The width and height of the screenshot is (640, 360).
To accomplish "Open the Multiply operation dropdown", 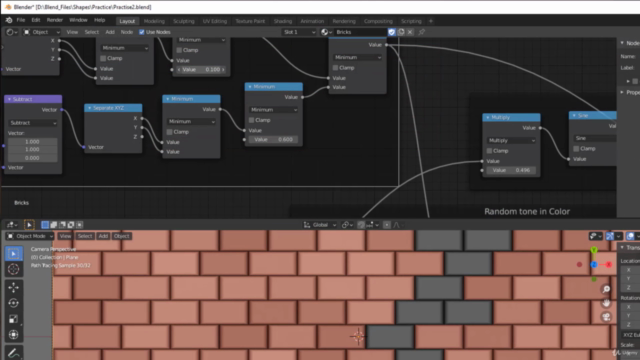I will tap(511, 140).
